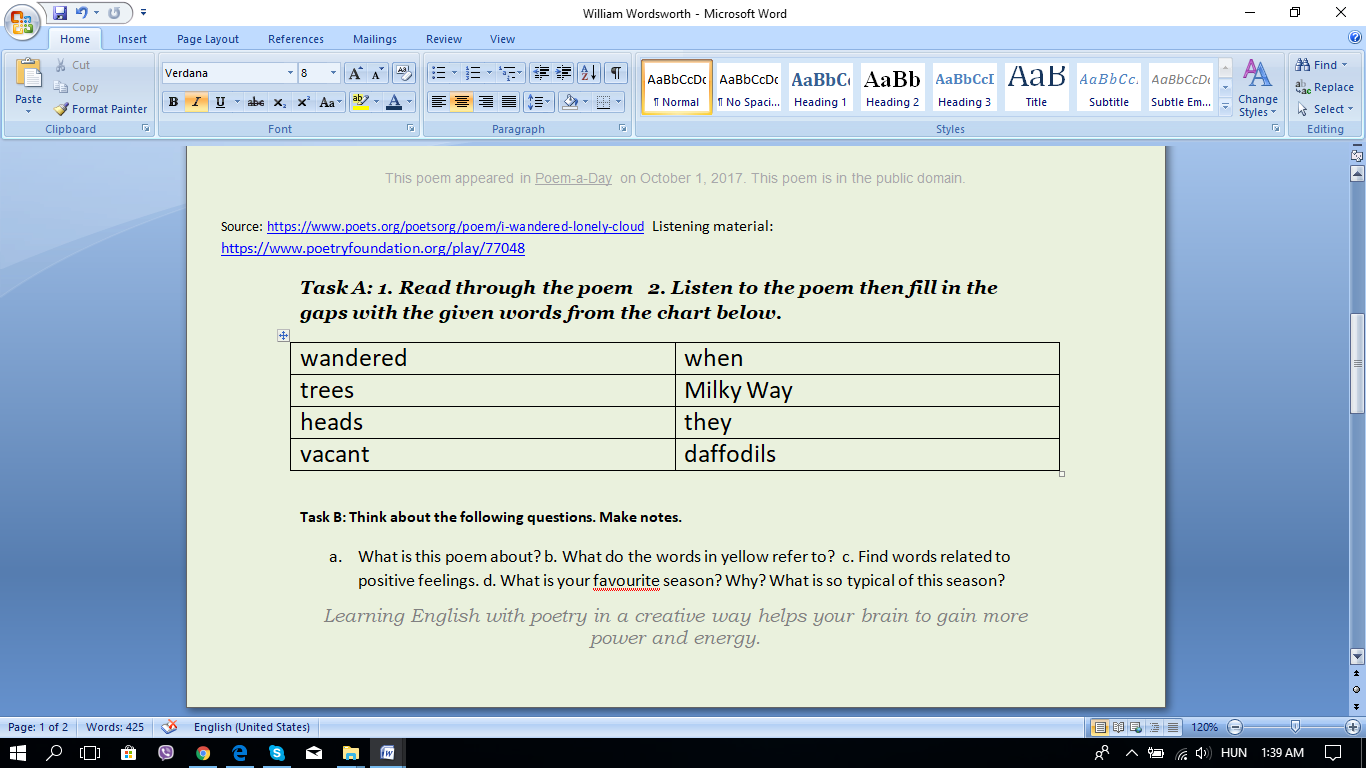Screen dimensions: 1366x768
Task: Click the Word Help question mark icon
Action: (1354, 38)
